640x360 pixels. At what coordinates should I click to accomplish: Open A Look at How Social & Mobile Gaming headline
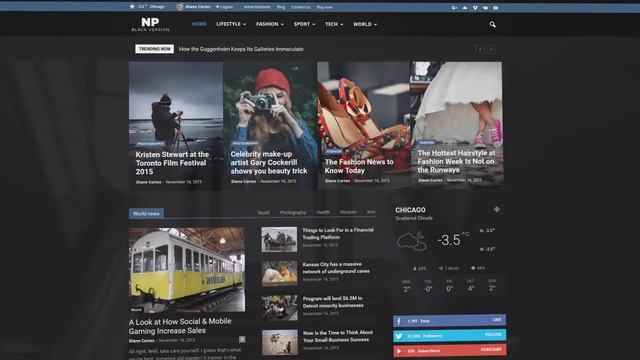point(180,326)
